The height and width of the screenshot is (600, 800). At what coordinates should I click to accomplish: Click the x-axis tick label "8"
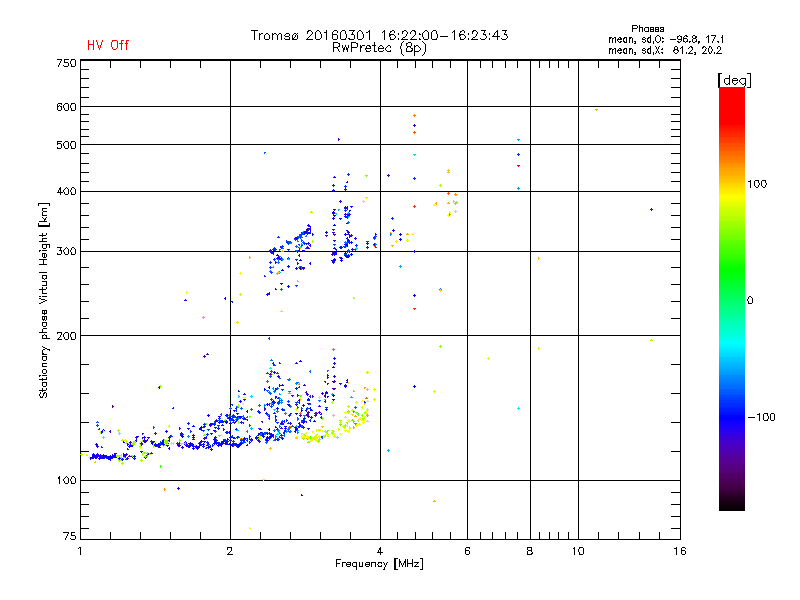530,551
